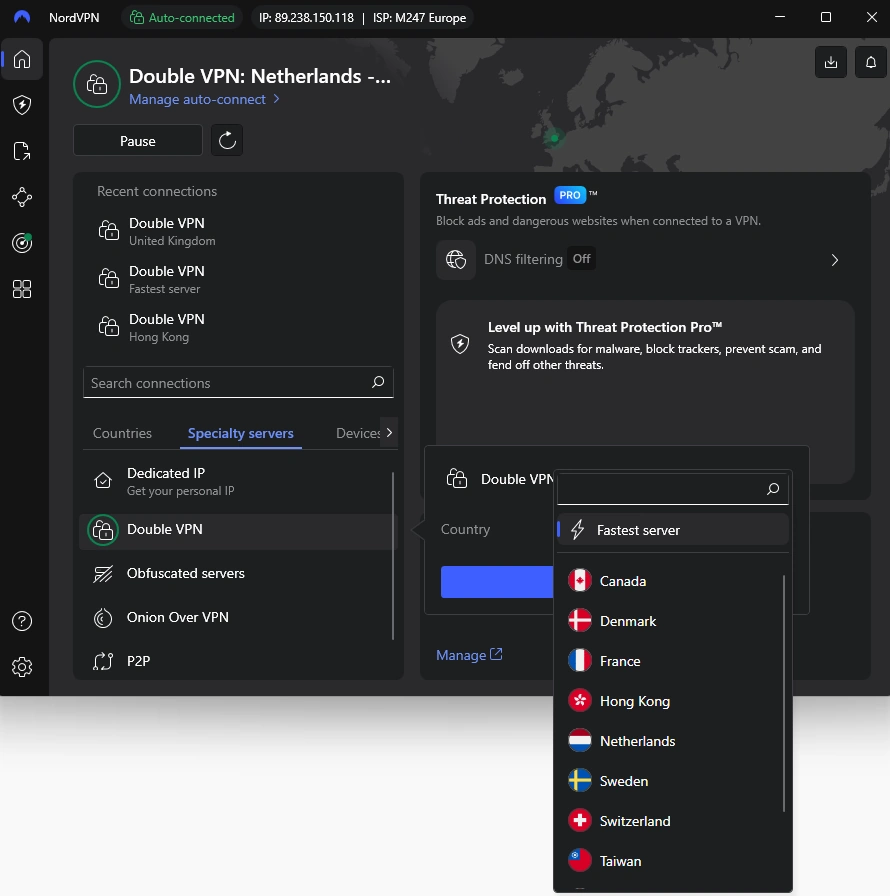Click Hong Kong flag icon
The height and width of the screenshot is (896, 890).
pos(580,701)
